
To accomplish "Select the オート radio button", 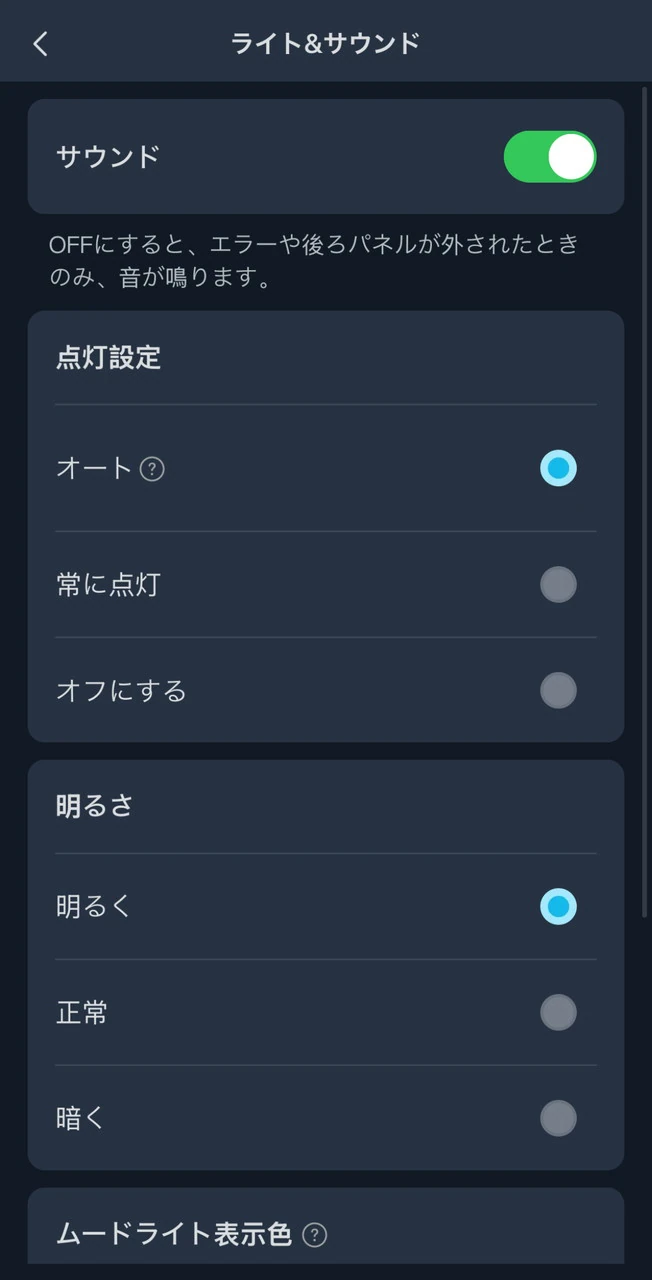I will tap(558, 468).
